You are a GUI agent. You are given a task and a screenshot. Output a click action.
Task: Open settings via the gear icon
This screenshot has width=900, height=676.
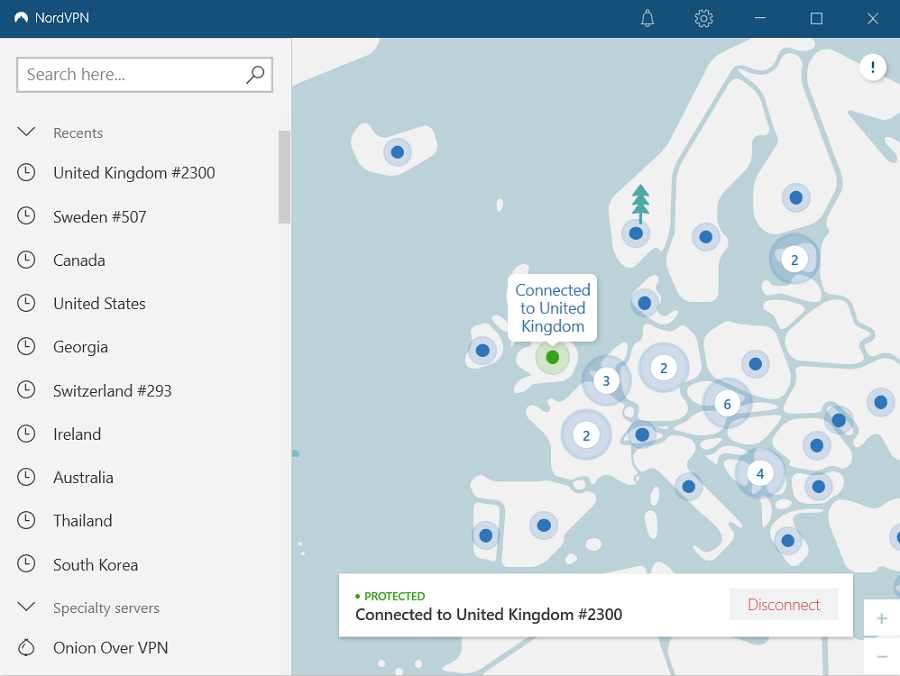coord(703,19)
